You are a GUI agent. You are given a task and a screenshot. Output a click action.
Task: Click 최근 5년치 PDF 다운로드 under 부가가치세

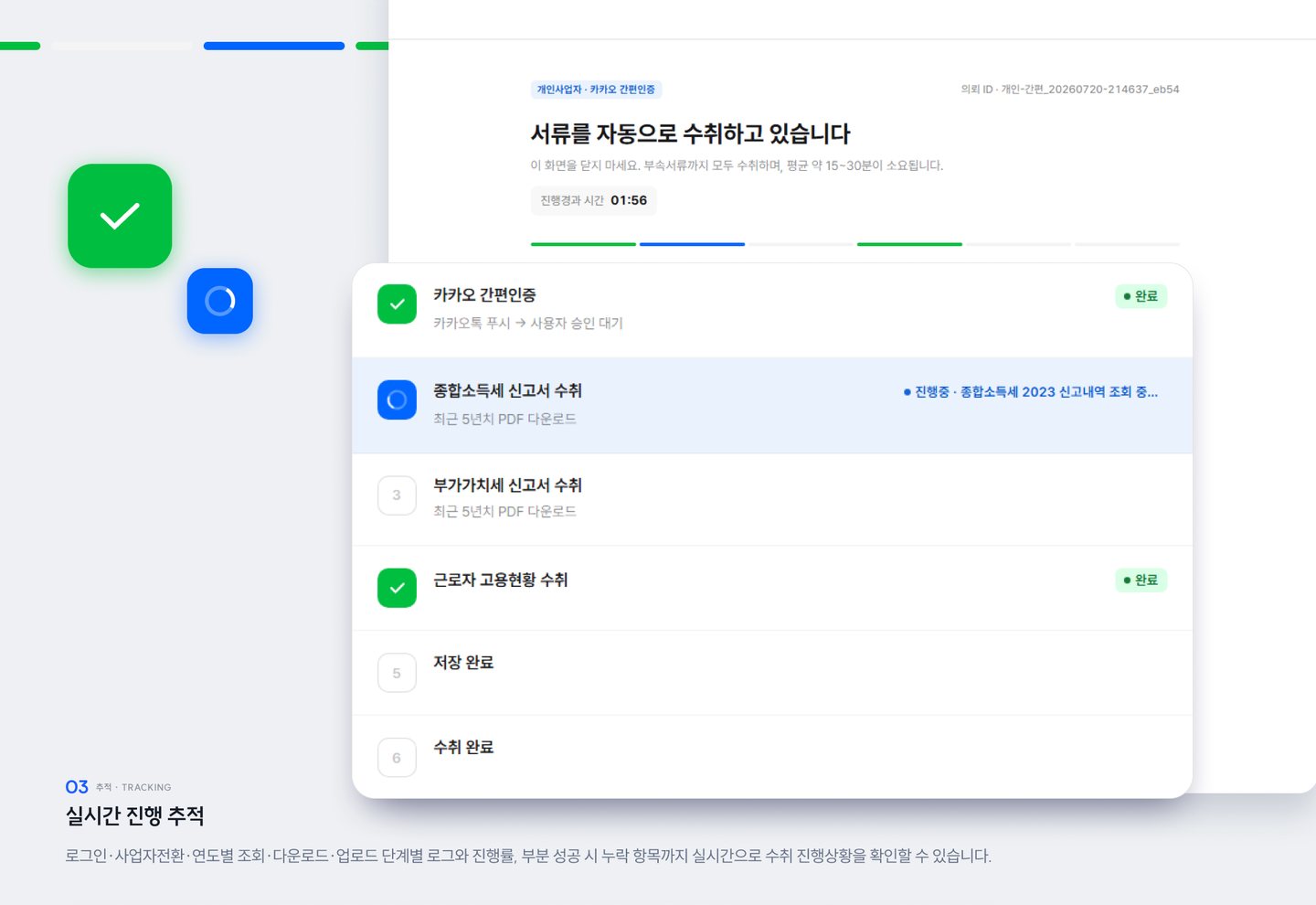[x=504, y=511]
